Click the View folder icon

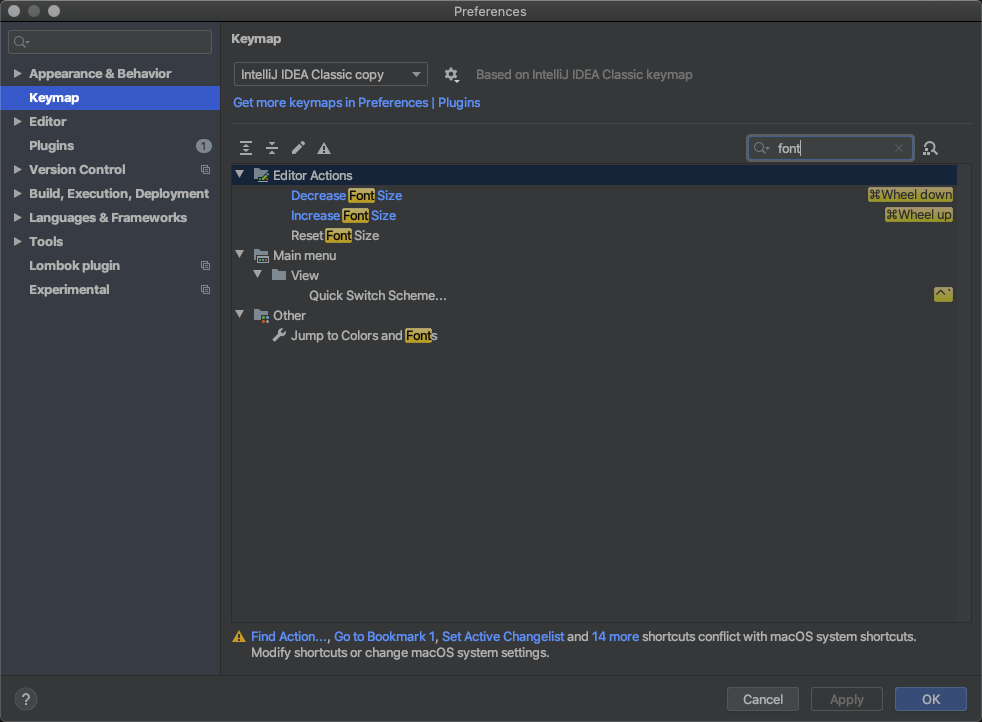(279, 276)
